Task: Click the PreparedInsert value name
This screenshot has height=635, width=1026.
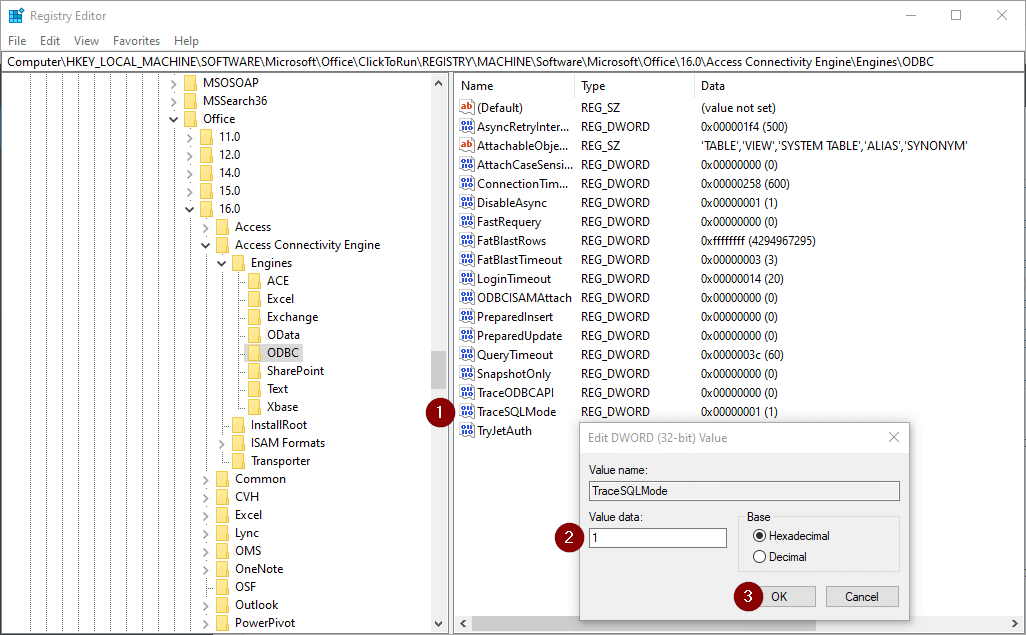Action: click(x=515, y=317)
